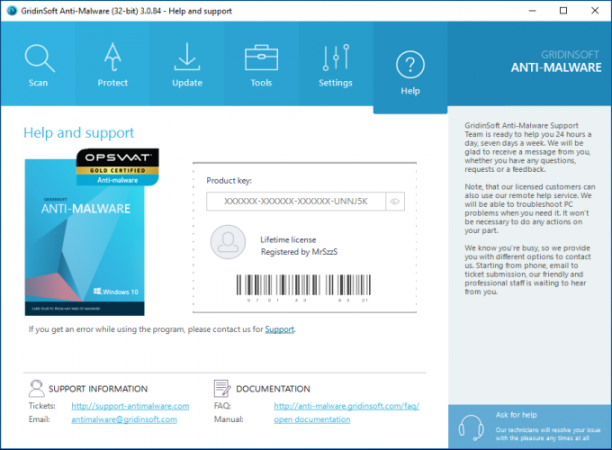The width and height of the screenshot is (612, 450).
Task: Click the Anti-Malware product box image
Action: 84,237
